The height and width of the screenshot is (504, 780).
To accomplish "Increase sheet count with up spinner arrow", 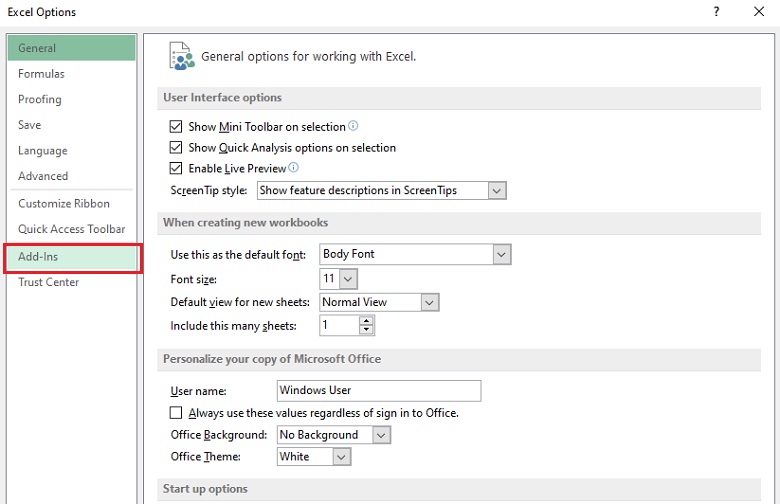I will (366, 321).
